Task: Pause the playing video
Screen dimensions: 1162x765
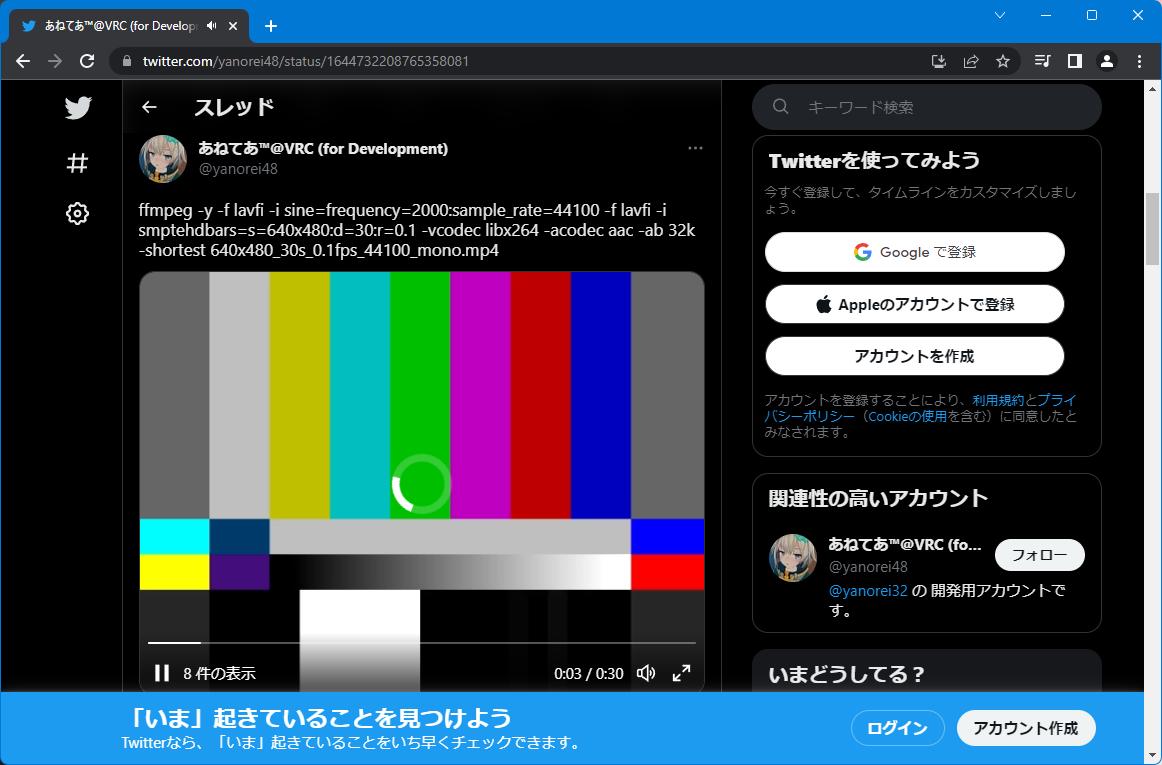Action: [161, 673]
